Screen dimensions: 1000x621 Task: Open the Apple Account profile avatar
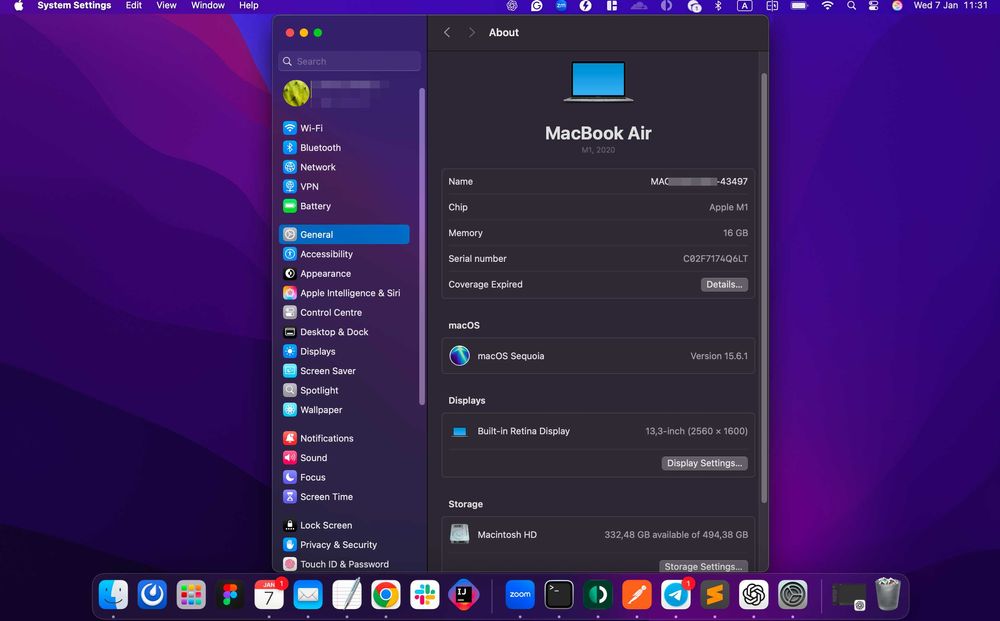click(x=297, y=93)
